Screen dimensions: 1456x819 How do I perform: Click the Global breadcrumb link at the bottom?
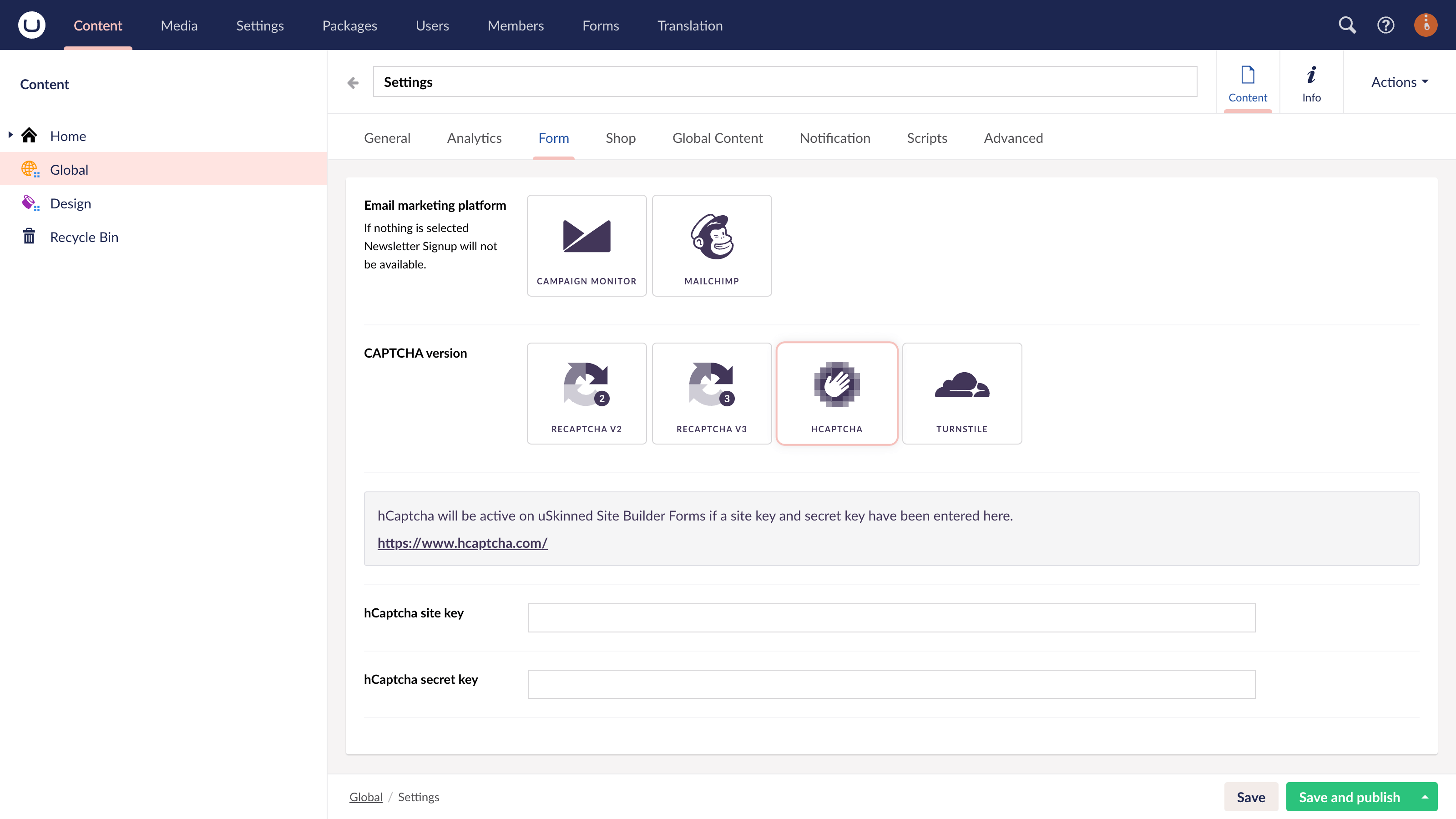(366, 796)
